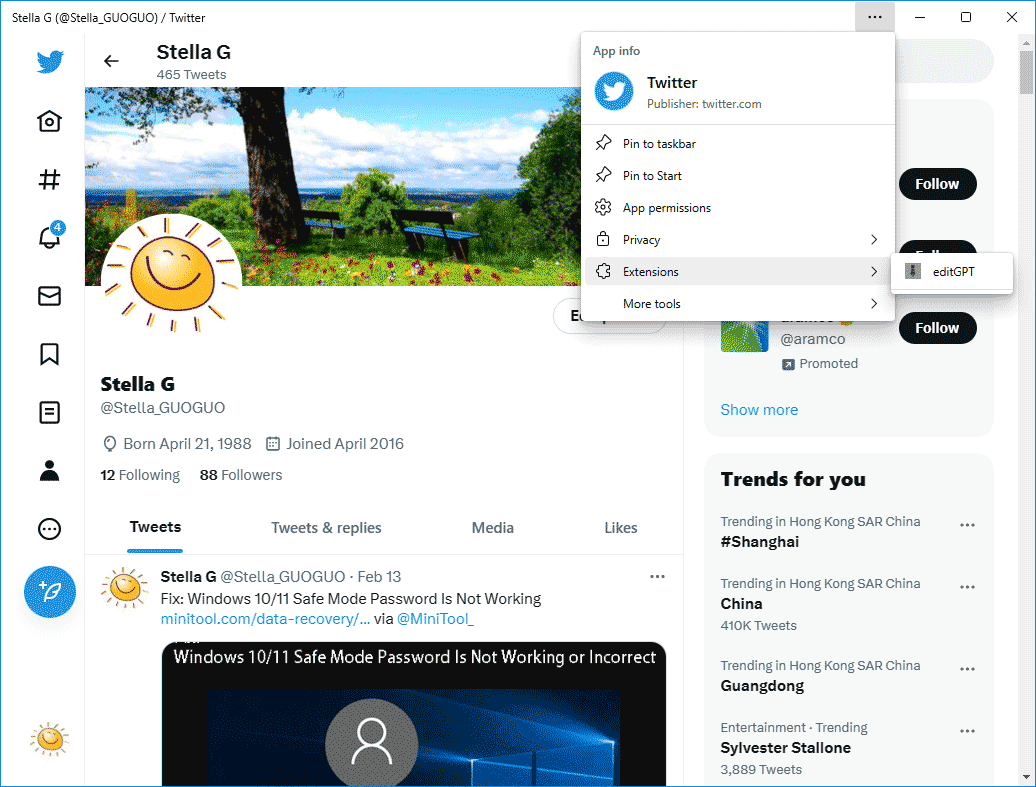
Task: Open Lists icon in sidebar
Action: [50, 412]
